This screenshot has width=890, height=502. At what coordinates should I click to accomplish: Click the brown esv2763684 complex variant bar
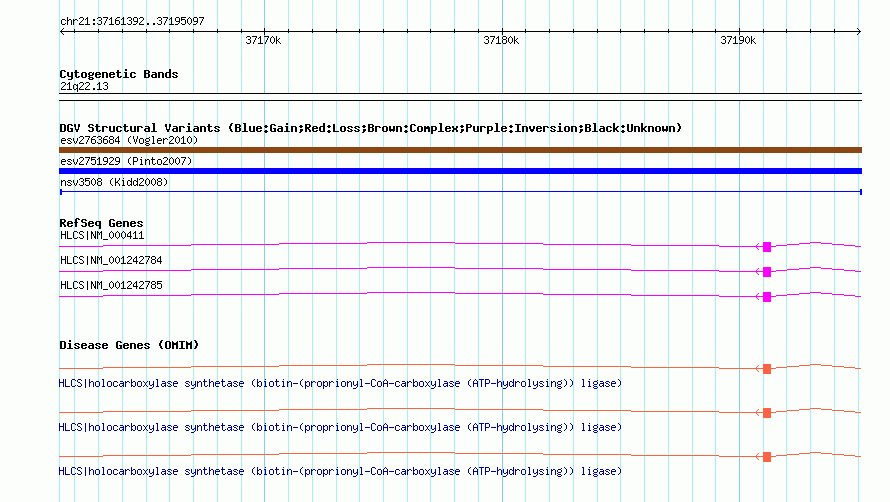[x=460, y=150]
